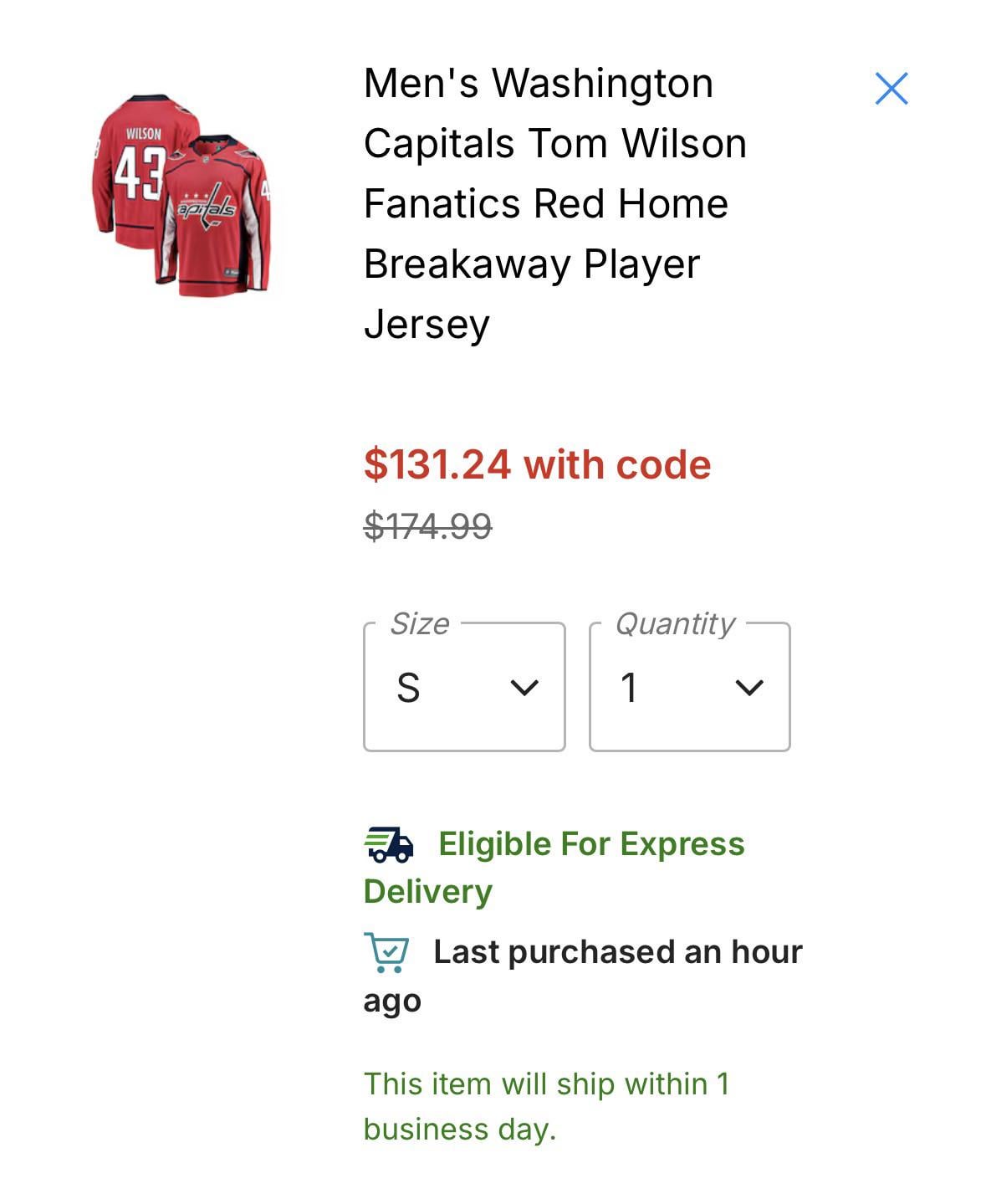Close the product quick view panel
986x1204 pixels.
pyautogui.click(x=891, y=89)
